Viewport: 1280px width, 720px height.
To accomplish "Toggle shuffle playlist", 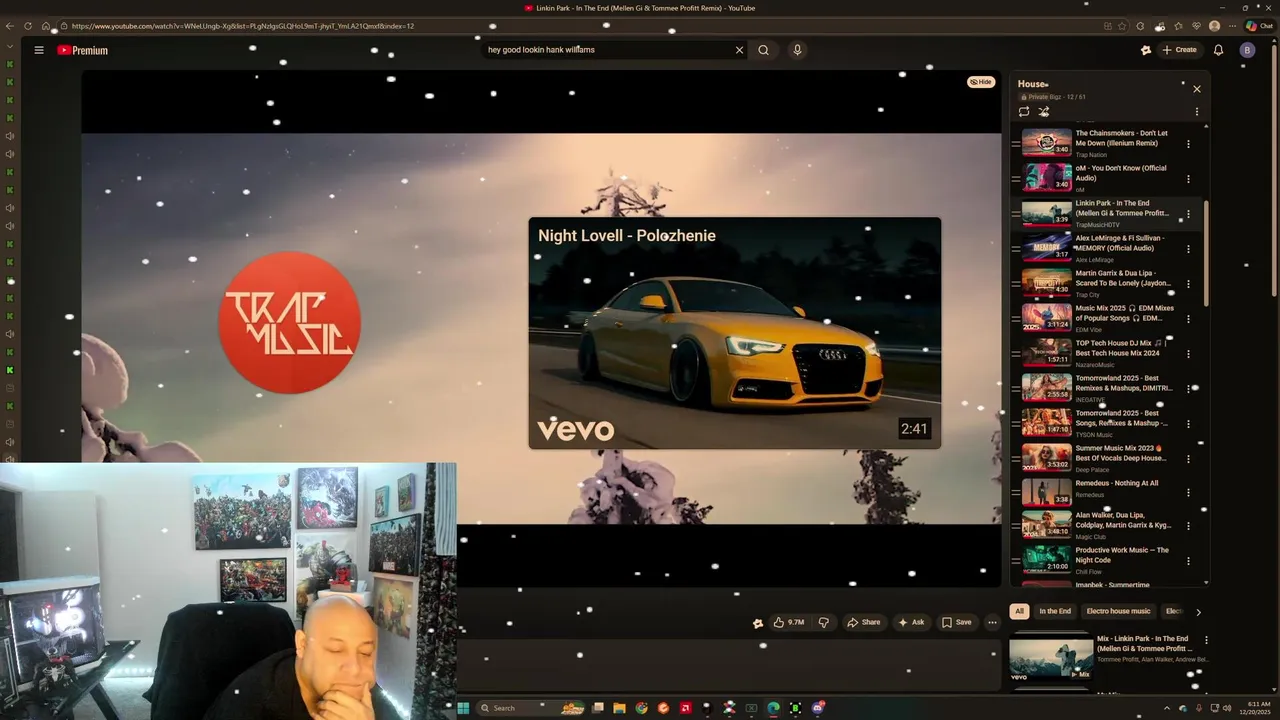I will point(1044,112).
